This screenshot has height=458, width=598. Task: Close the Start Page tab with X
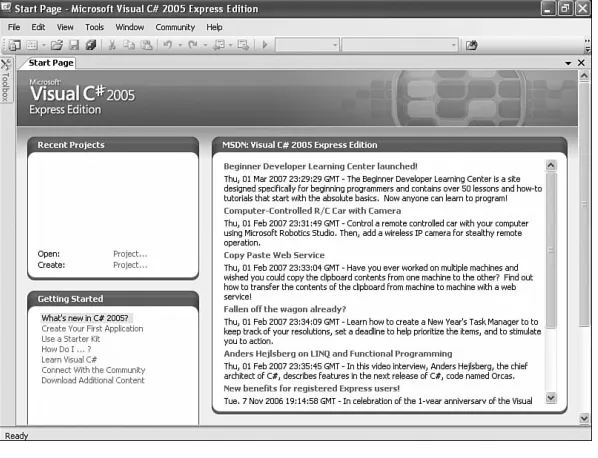tap(581, 63)
